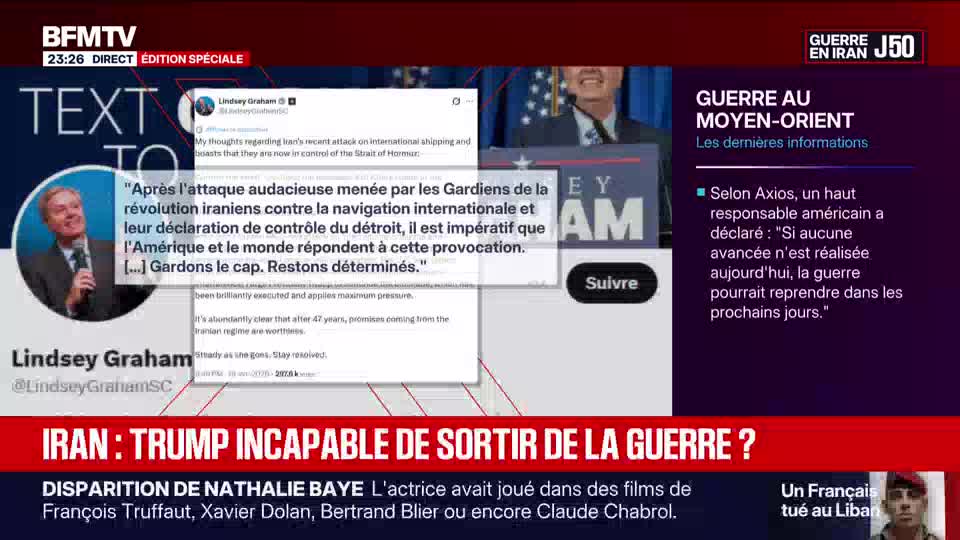Click the GUERRE AU MOYEN-ORIENT panel heading
This screenshot has width=960, height=540.
tap(775, 110)
